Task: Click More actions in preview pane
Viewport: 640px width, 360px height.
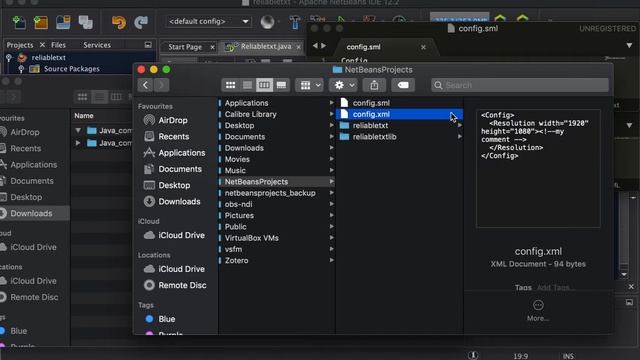Action: pos(538,310)
